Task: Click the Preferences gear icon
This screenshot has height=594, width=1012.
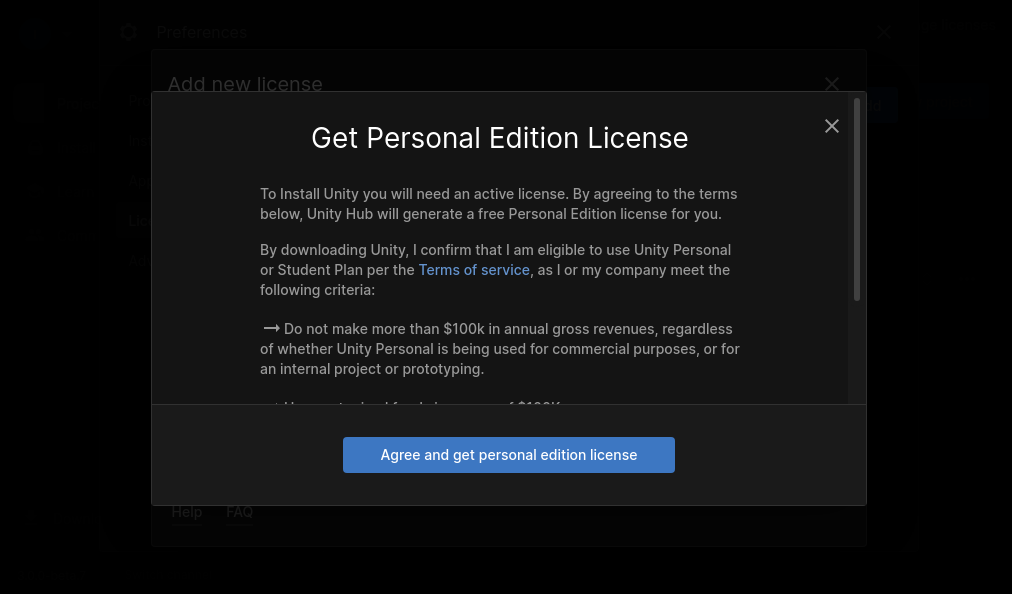Action: (128, 32)
